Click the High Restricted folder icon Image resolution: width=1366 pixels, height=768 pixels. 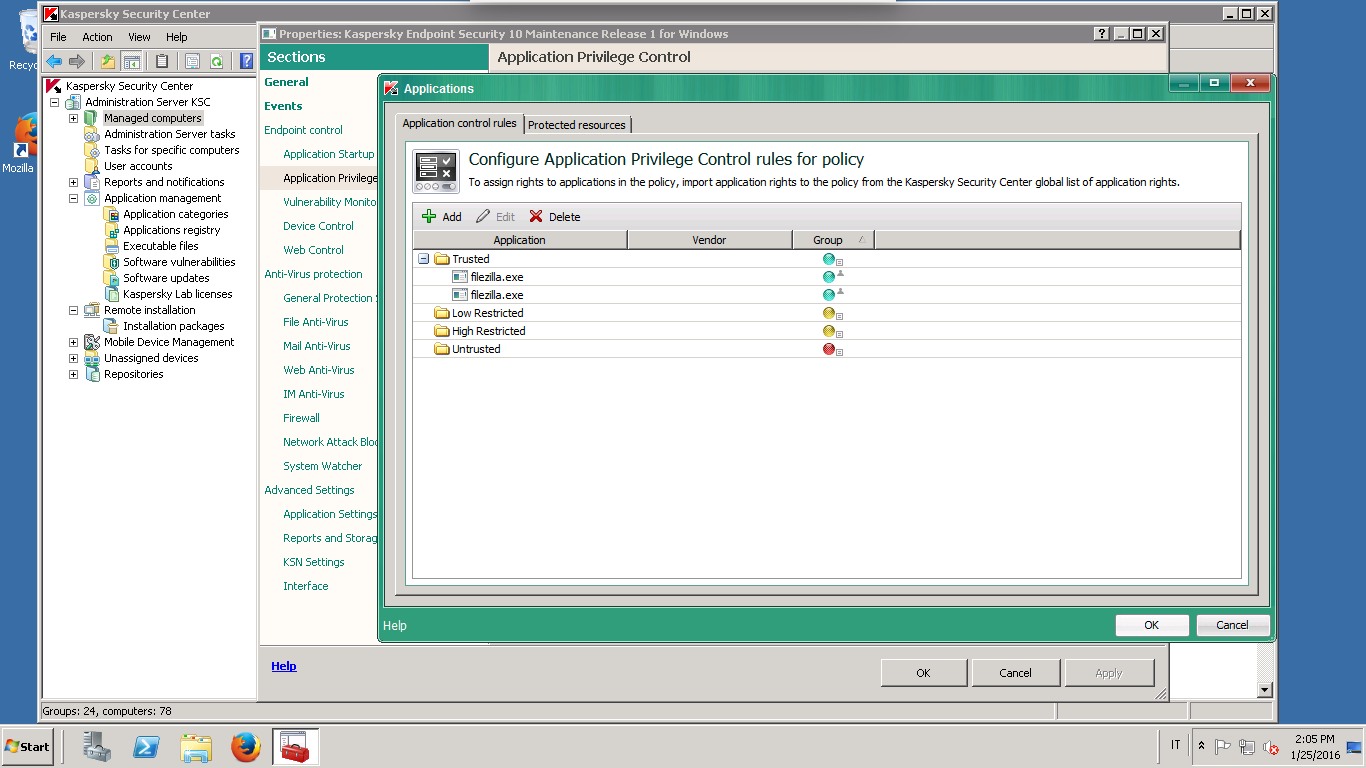[441, 331]
